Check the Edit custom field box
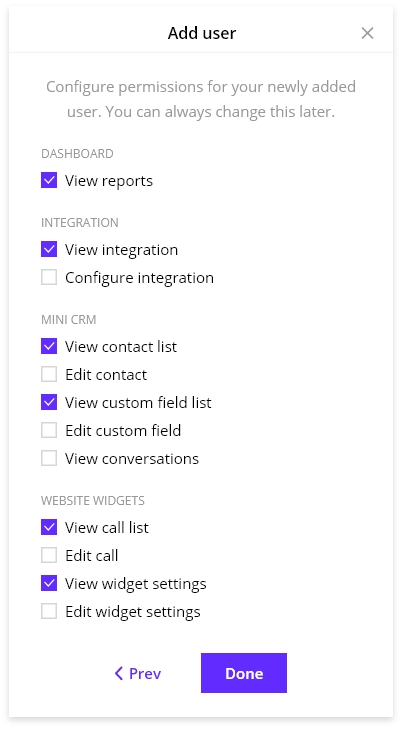 point(49,430)
